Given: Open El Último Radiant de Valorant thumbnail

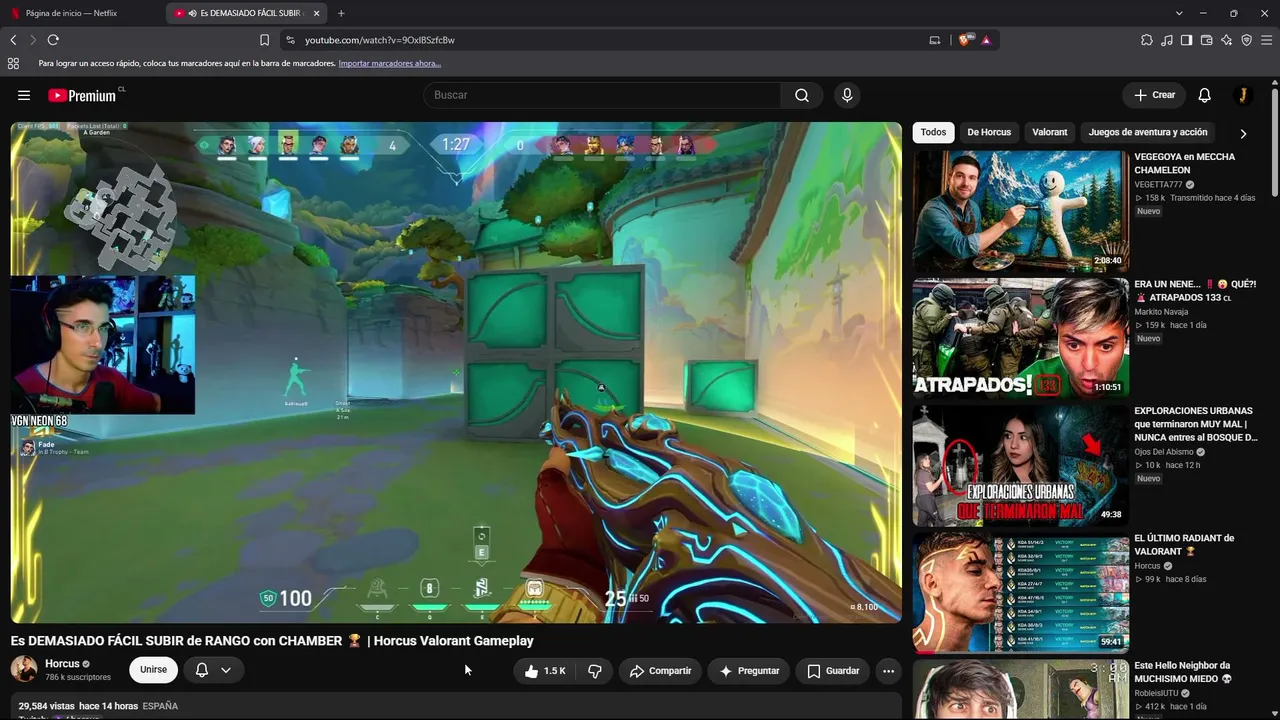Looking at the screenshot, I should click(x=1020, y=592).
